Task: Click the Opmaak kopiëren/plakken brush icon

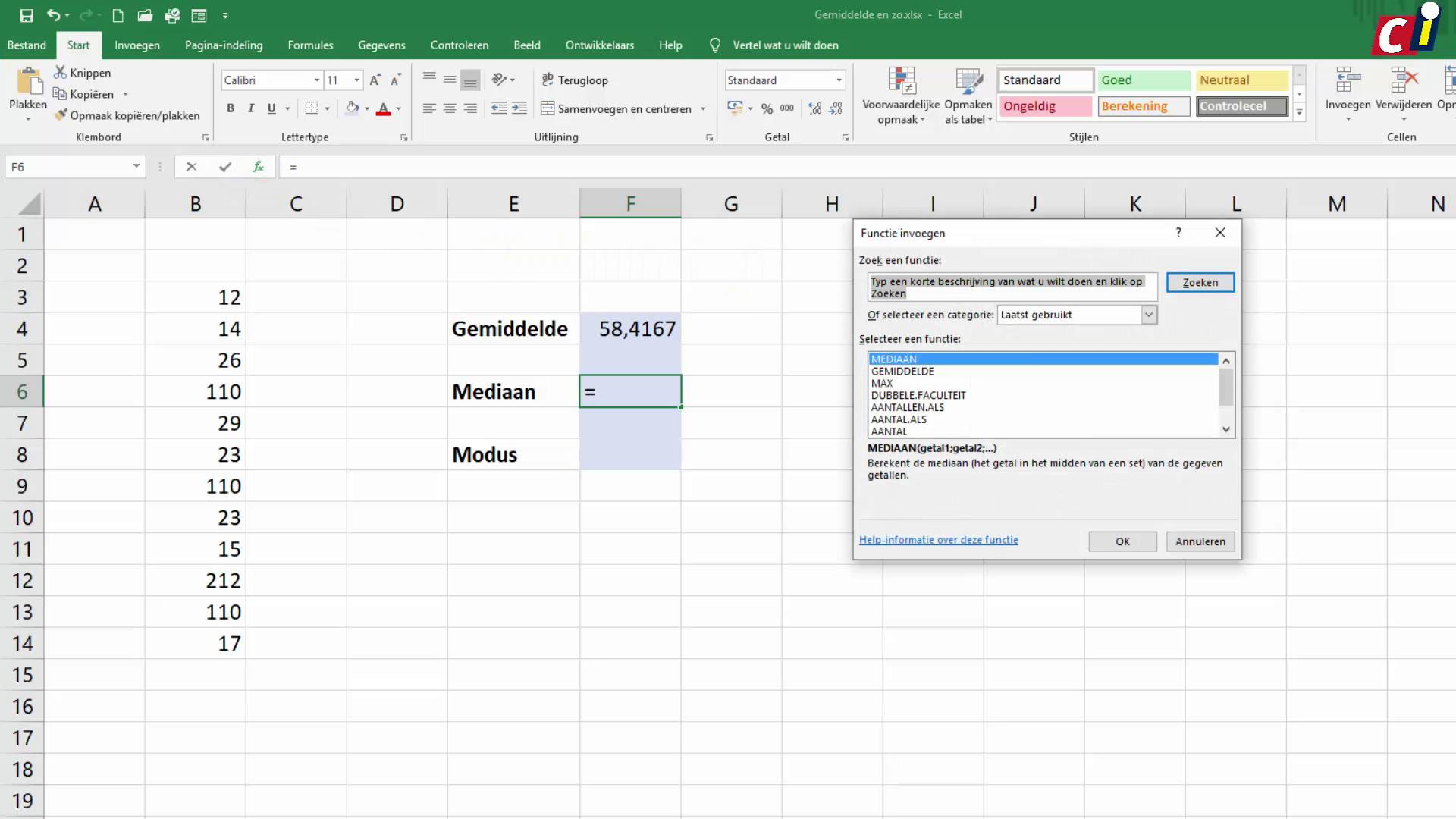Action: [61, 115]
